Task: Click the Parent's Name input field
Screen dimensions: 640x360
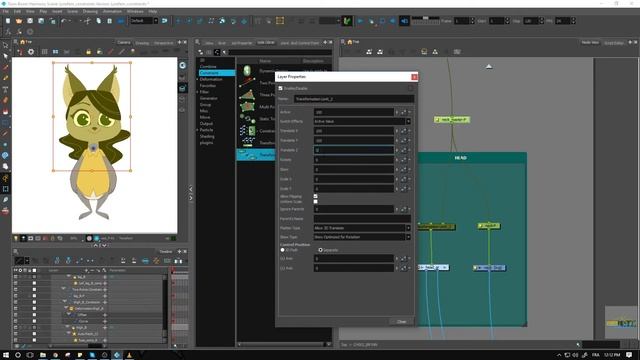Action: (x=362, y=219)
